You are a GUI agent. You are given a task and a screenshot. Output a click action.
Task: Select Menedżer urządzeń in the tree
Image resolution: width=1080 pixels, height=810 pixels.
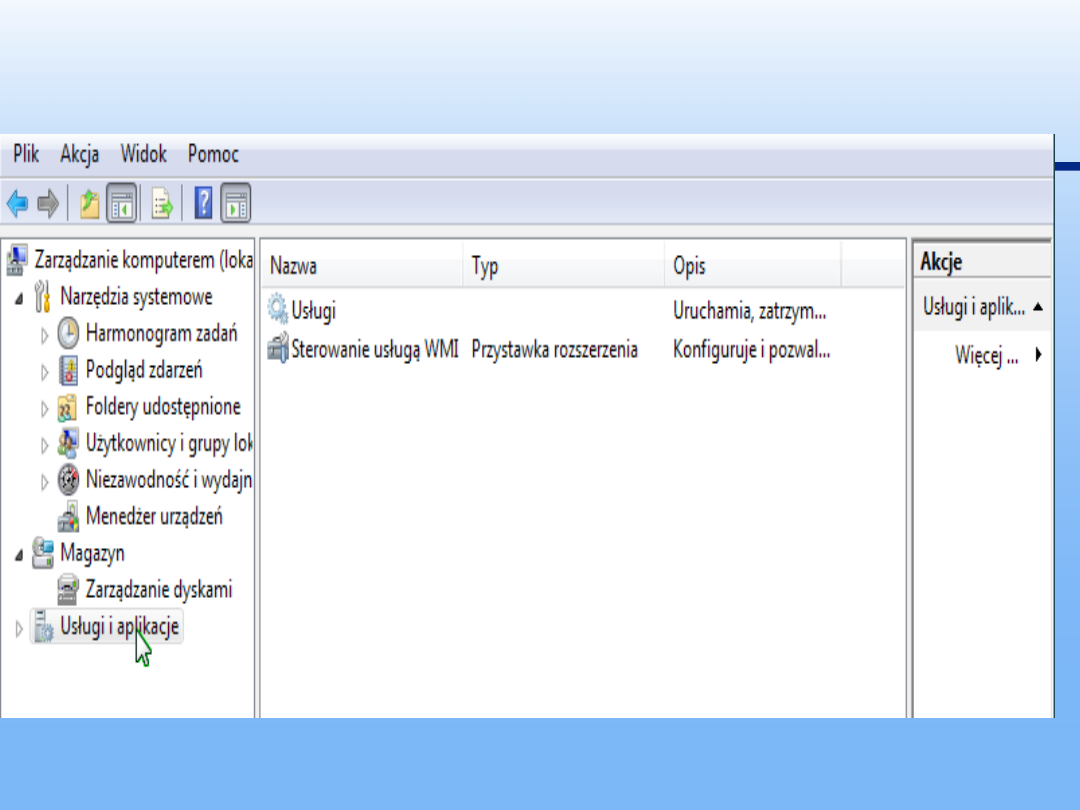(x=153, y=517)
